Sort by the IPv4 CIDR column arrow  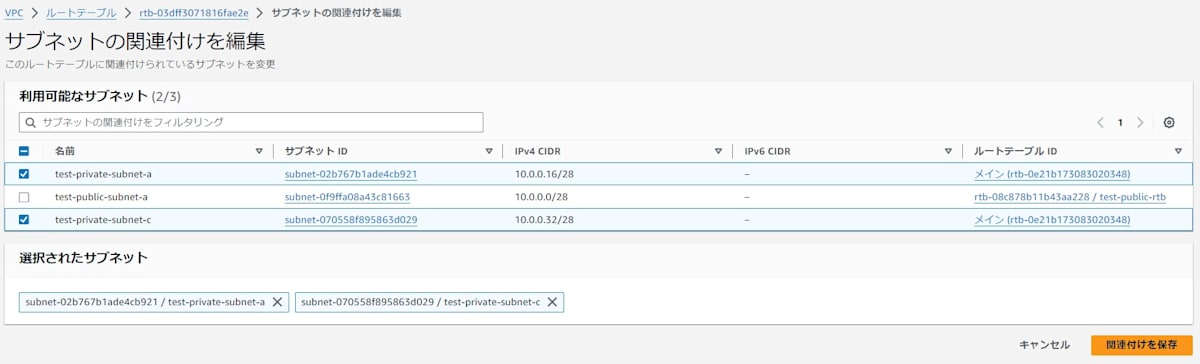(718, 151)
